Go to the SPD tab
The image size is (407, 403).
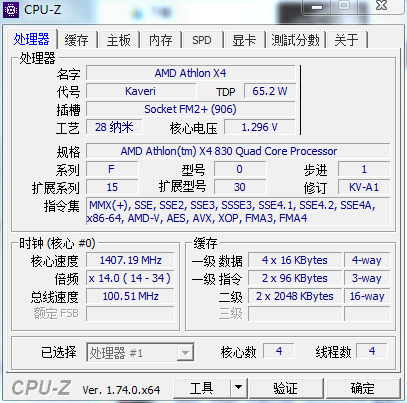pyautogui.click(x=202, y=40)
